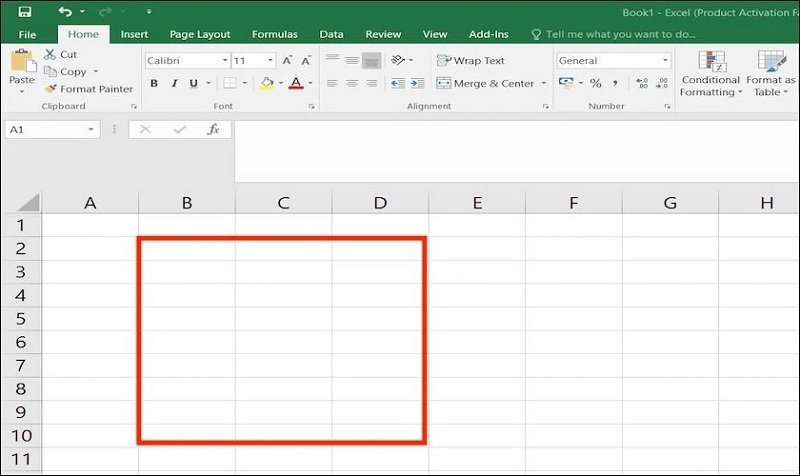Open the Merge & Center dropdown arrow
The height and width of the screenshot is (476, 800).
pos(544,84)
